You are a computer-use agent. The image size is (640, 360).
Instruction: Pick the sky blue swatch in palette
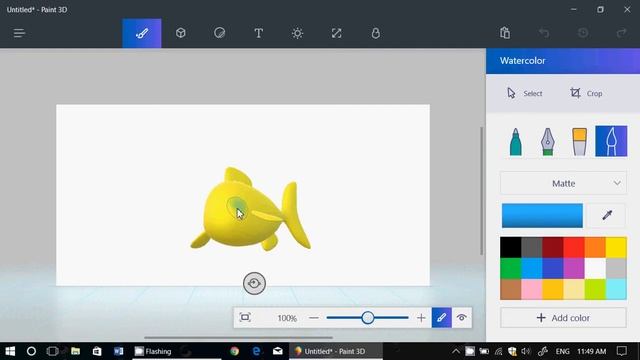coord(532,268)
